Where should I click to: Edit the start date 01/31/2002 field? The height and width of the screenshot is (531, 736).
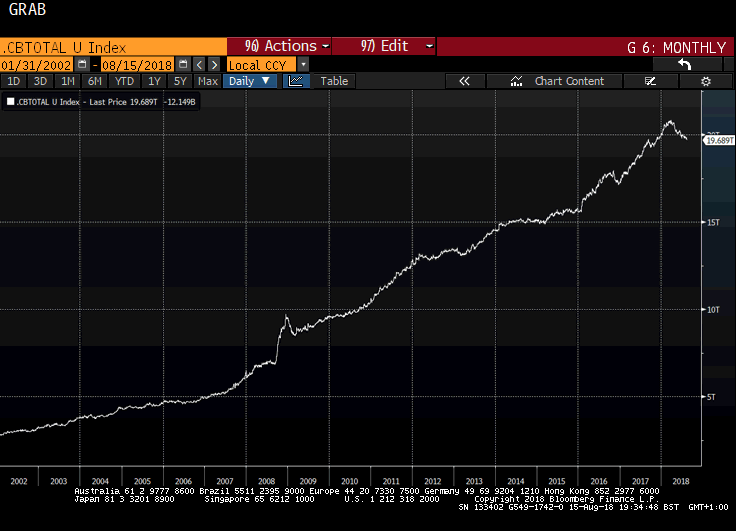click(37, 65)
